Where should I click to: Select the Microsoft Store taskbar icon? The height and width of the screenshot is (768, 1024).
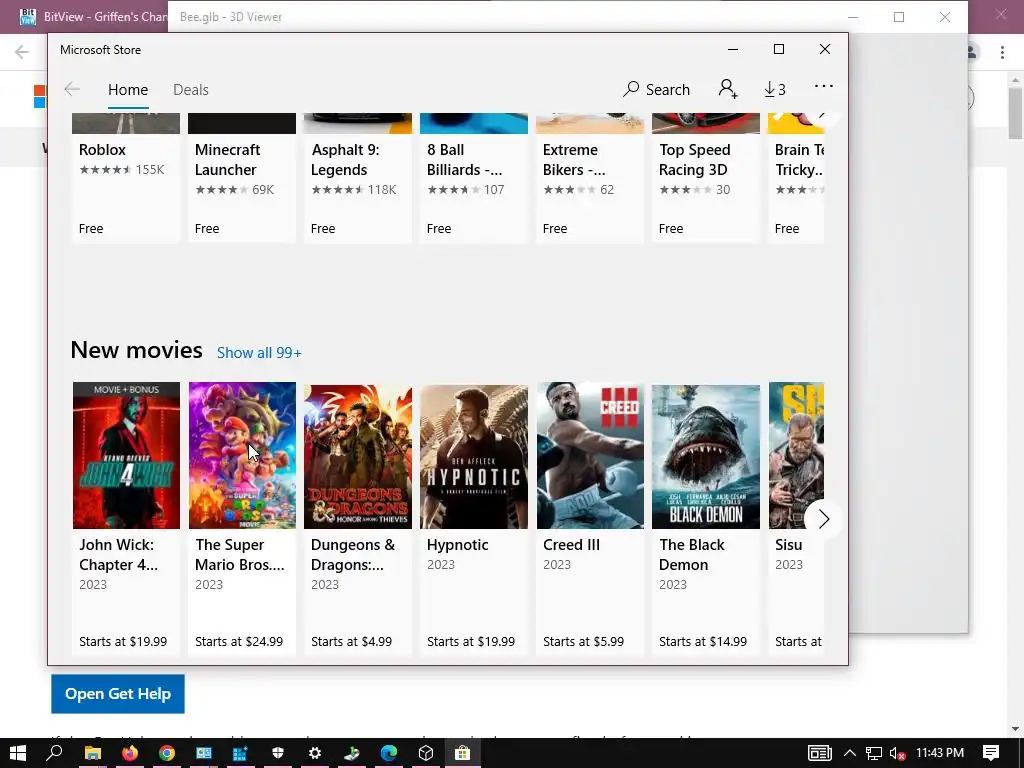point(462,753)
